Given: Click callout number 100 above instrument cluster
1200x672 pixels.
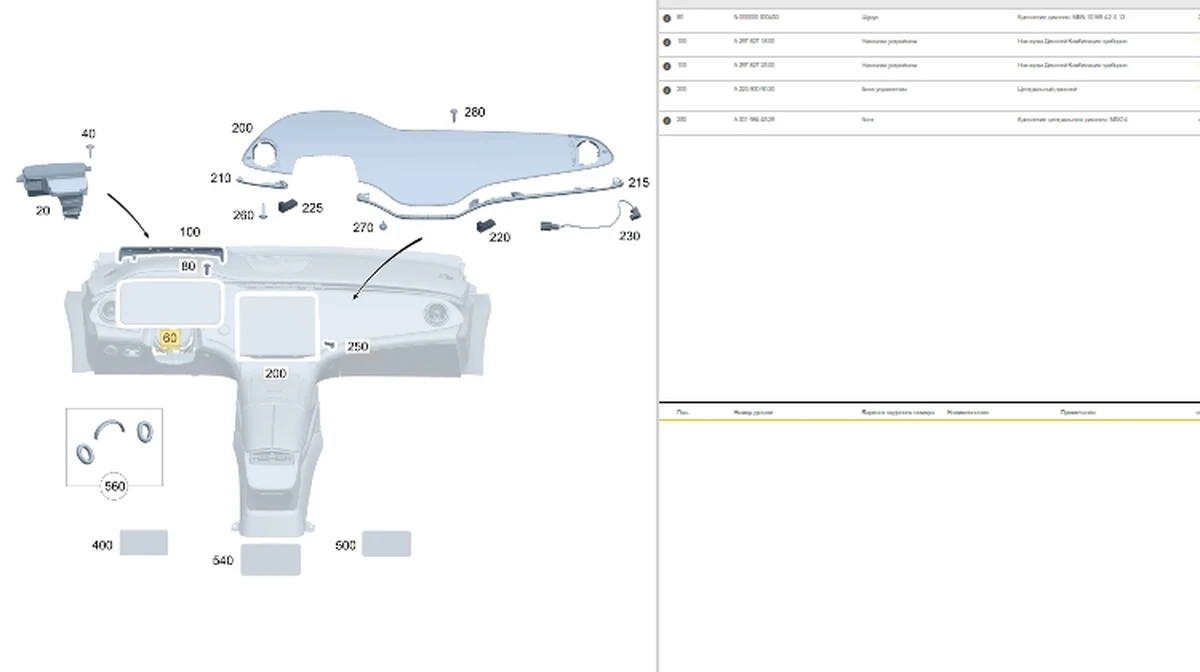Looking at the screenshot, I should pyautogui.click(x=189, y=232).
